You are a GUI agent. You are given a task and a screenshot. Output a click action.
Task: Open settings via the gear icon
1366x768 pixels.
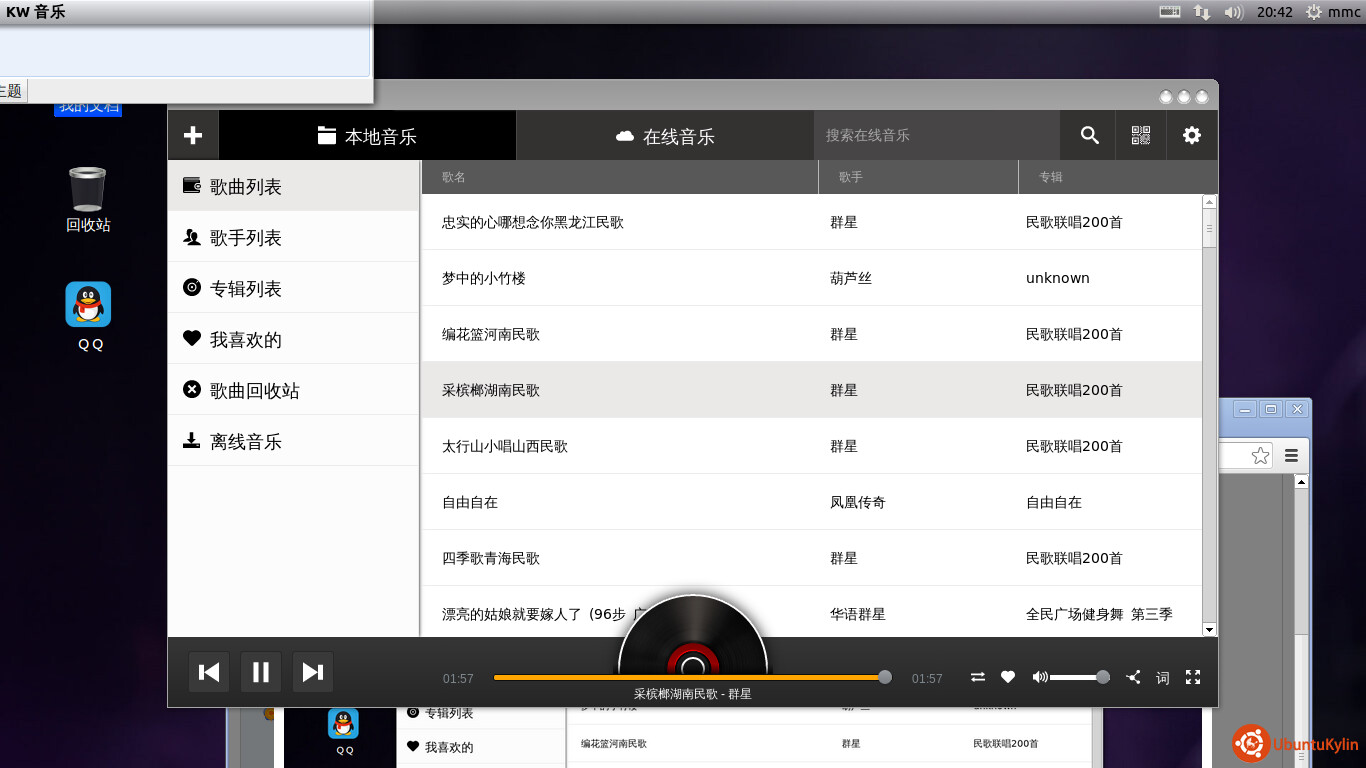click(1192, 135)
